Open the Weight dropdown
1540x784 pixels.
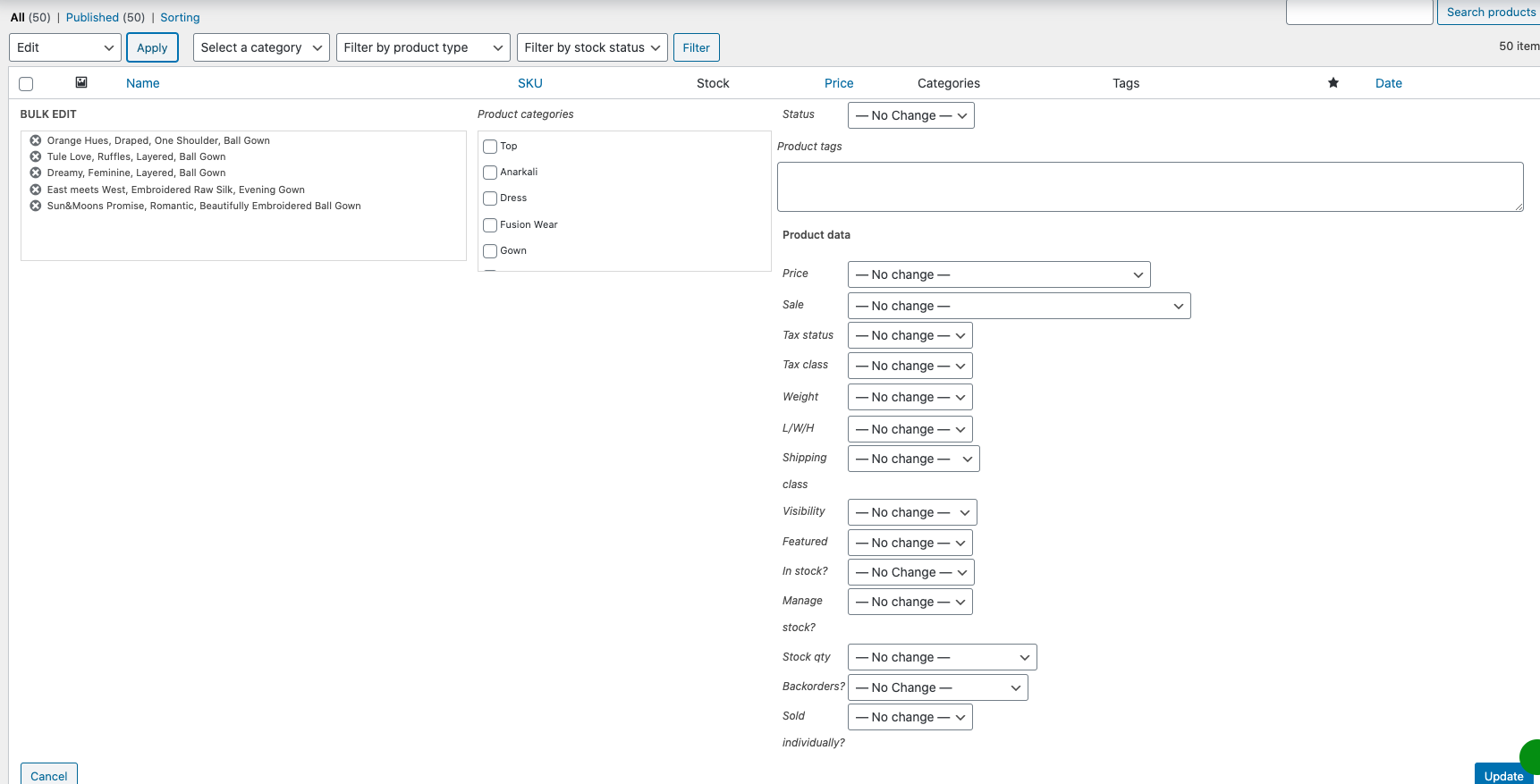910,397
